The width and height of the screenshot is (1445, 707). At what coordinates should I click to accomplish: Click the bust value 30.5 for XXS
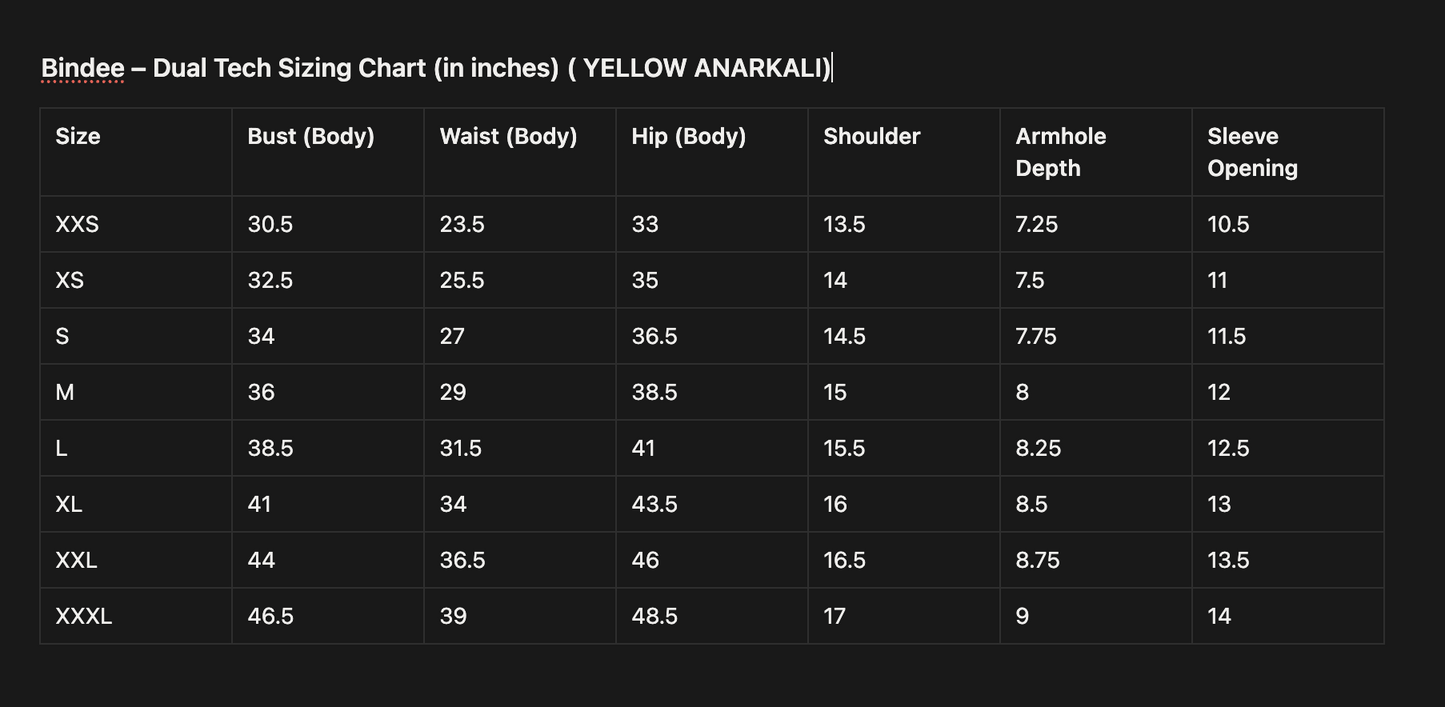270,224
